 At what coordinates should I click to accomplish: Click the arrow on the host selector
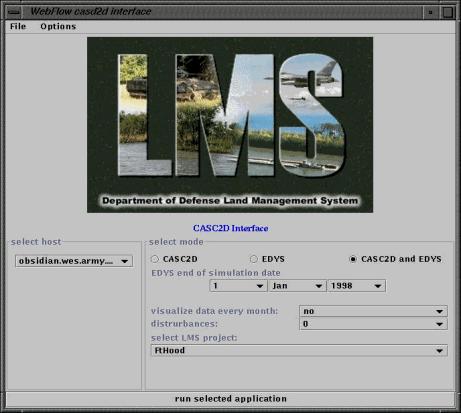[x=125, y=261]
